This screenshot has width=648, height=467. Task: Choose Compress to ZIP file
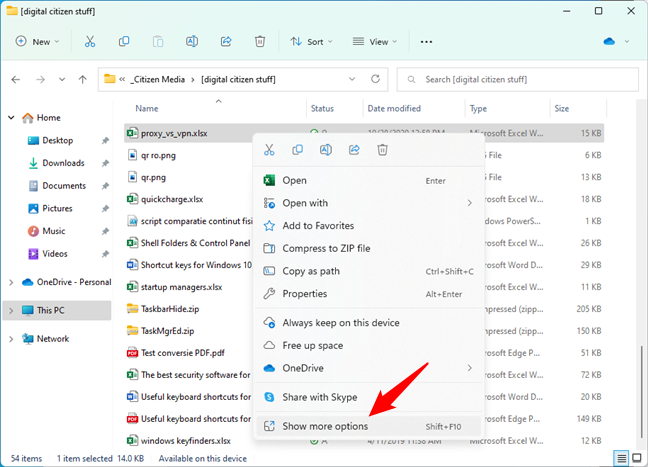click(326, 248)
